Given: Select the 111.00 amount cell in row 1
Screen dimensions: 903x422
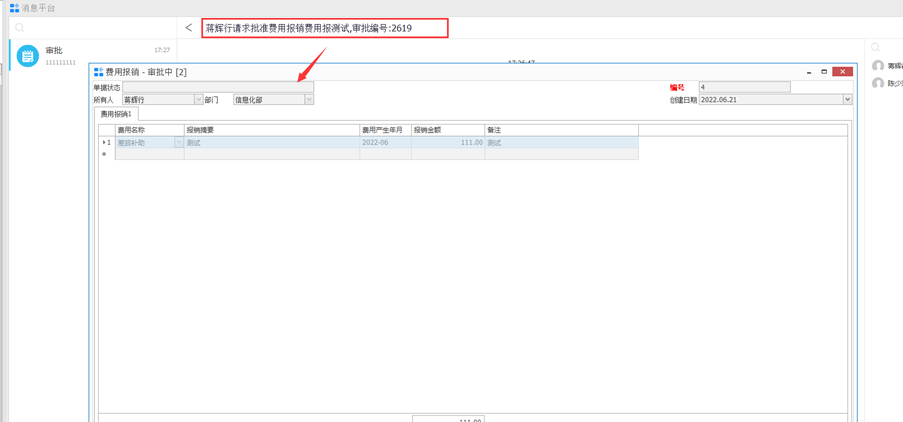Looking at the screenshot, I should point(447,143).
